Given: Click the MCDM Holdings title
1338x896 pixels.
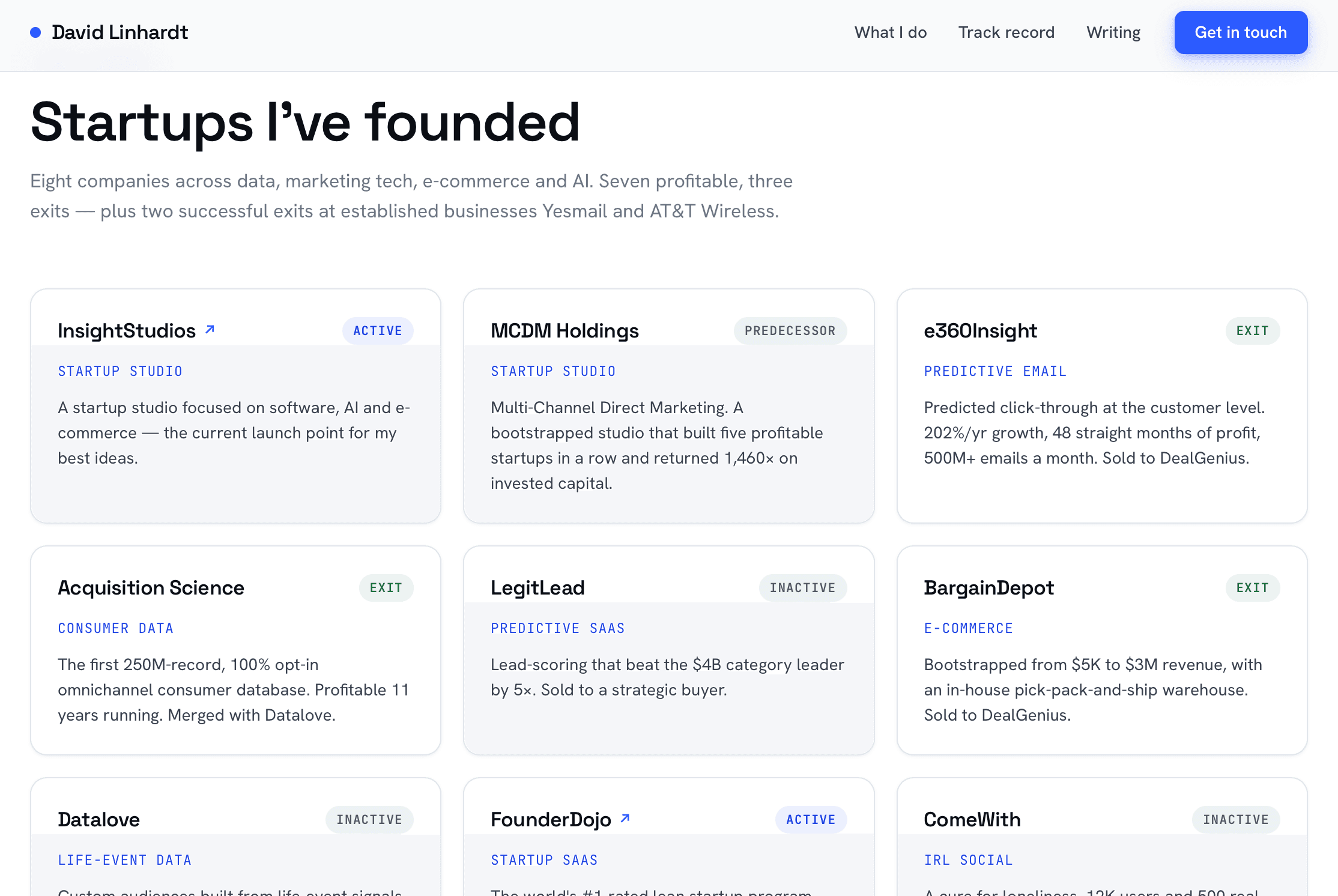Looking at the screenshot, I should (565, 331).
